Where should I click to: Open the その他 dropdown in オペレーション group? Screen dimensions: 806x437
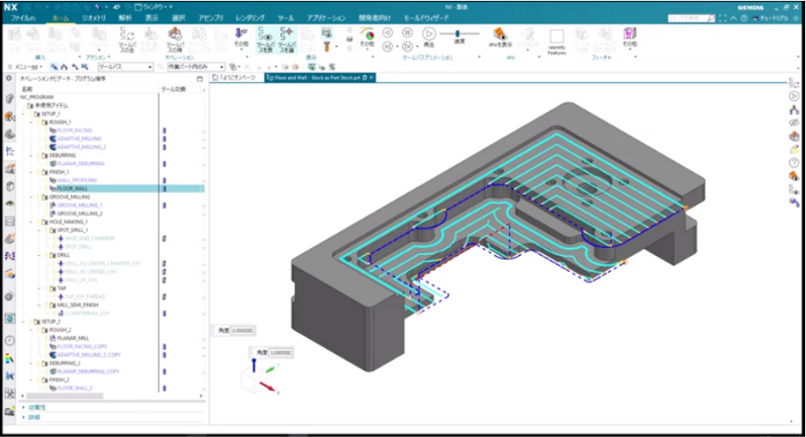[241, 37]
